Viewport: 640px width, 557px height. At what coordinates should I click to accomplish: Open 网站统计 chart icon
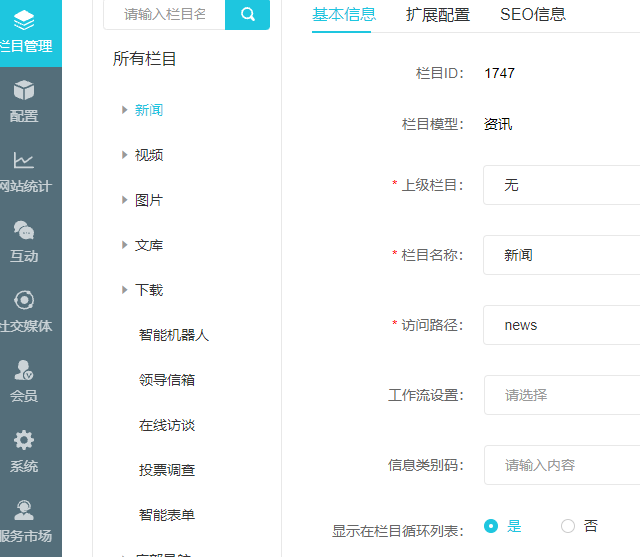pyautogui.click(x=24, y=171)
